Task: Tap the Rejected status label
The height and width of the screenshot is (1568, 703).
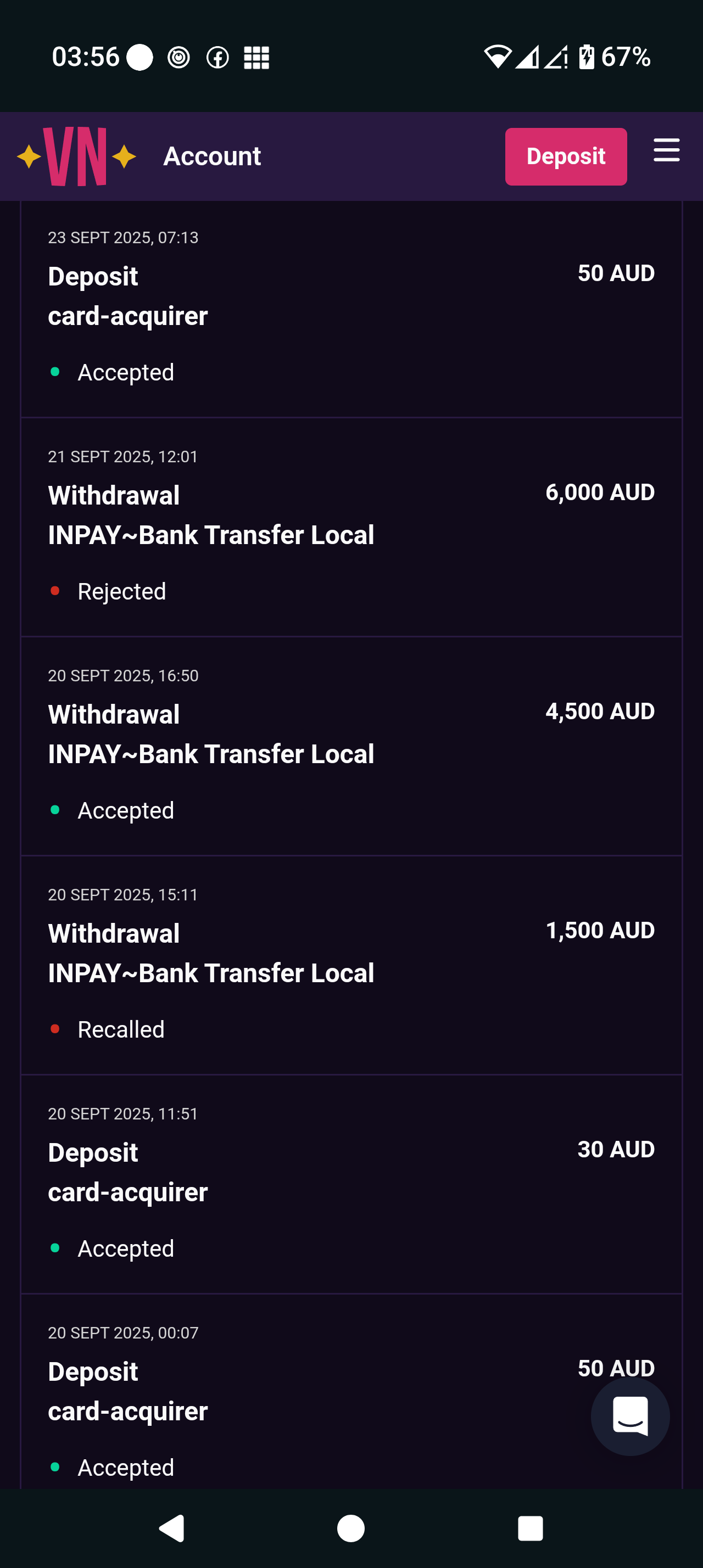Action: coord(122,592)
